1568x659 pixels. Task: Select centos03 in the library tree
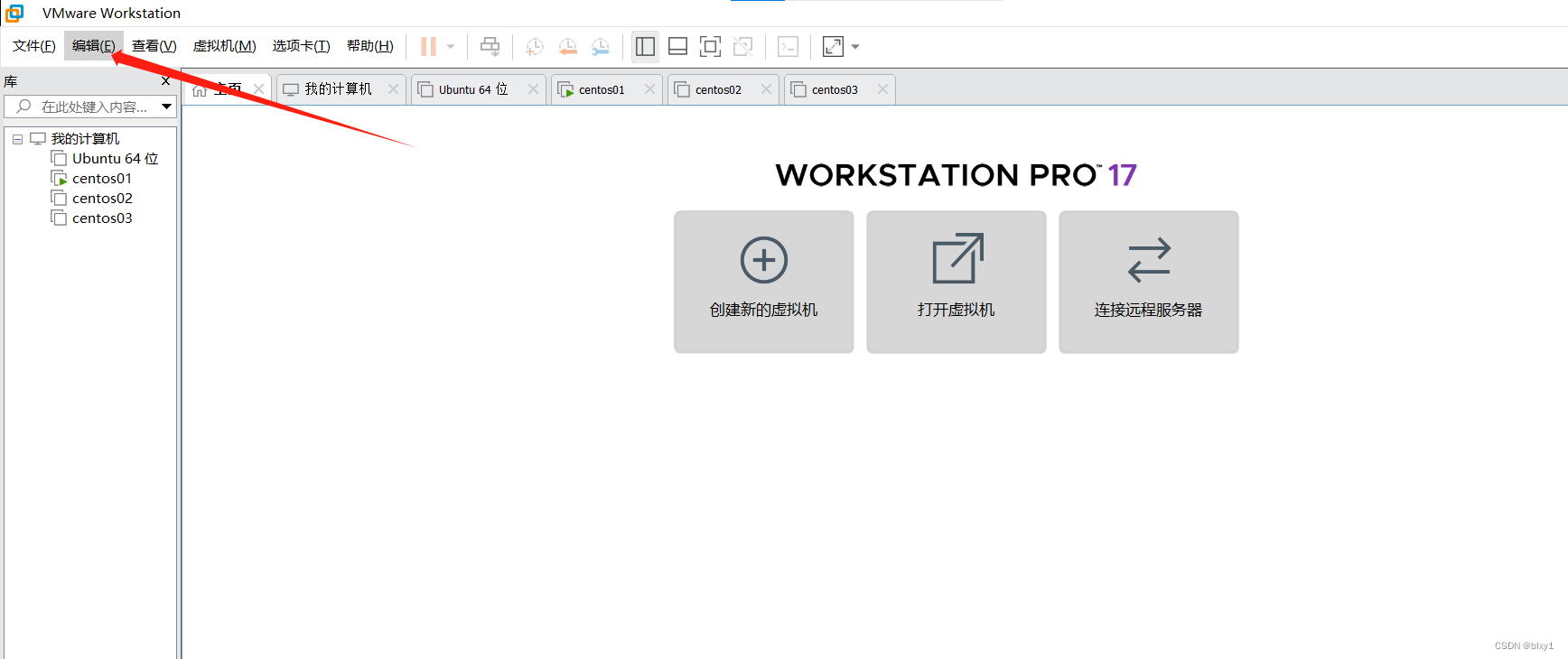pyautogui.click(x=102, y=218)
